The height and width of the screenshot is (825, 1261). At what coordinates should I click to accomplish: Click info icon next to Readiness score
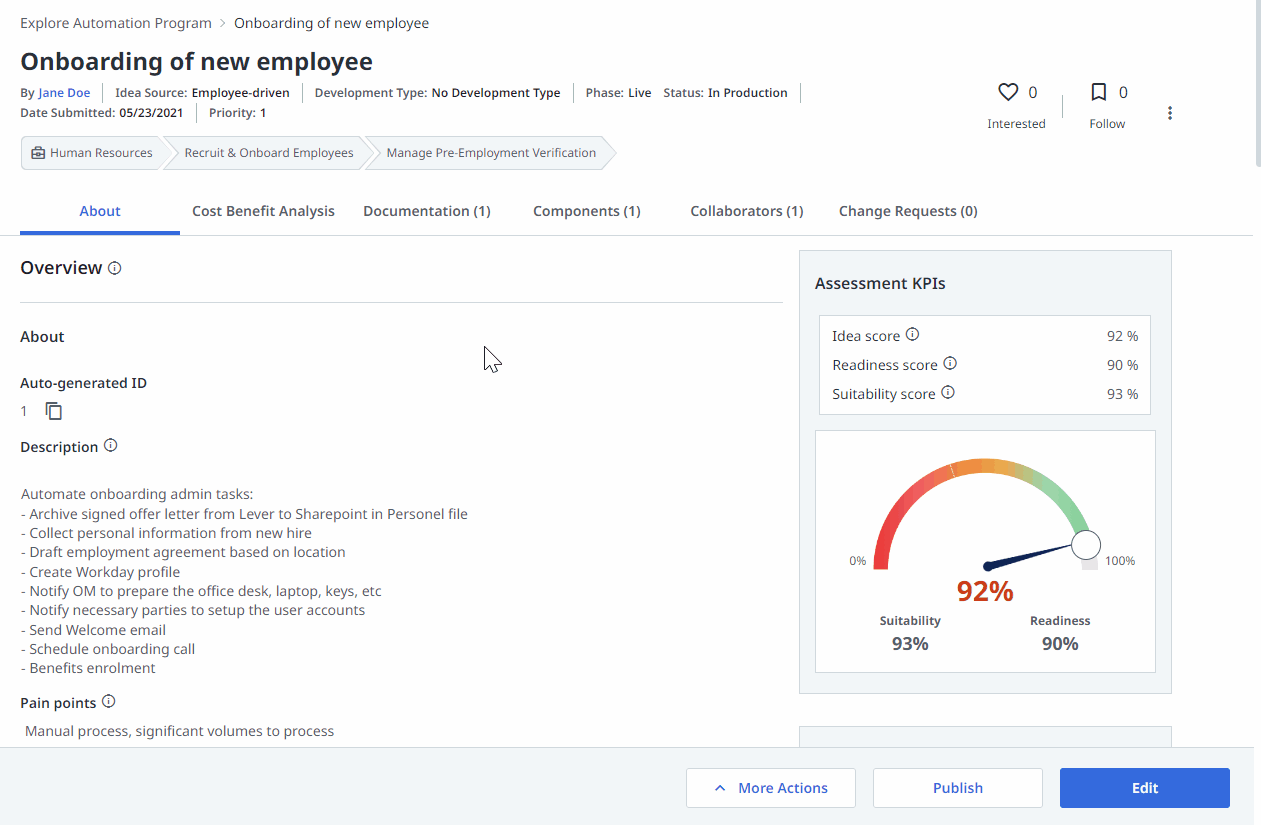(950, 364)
